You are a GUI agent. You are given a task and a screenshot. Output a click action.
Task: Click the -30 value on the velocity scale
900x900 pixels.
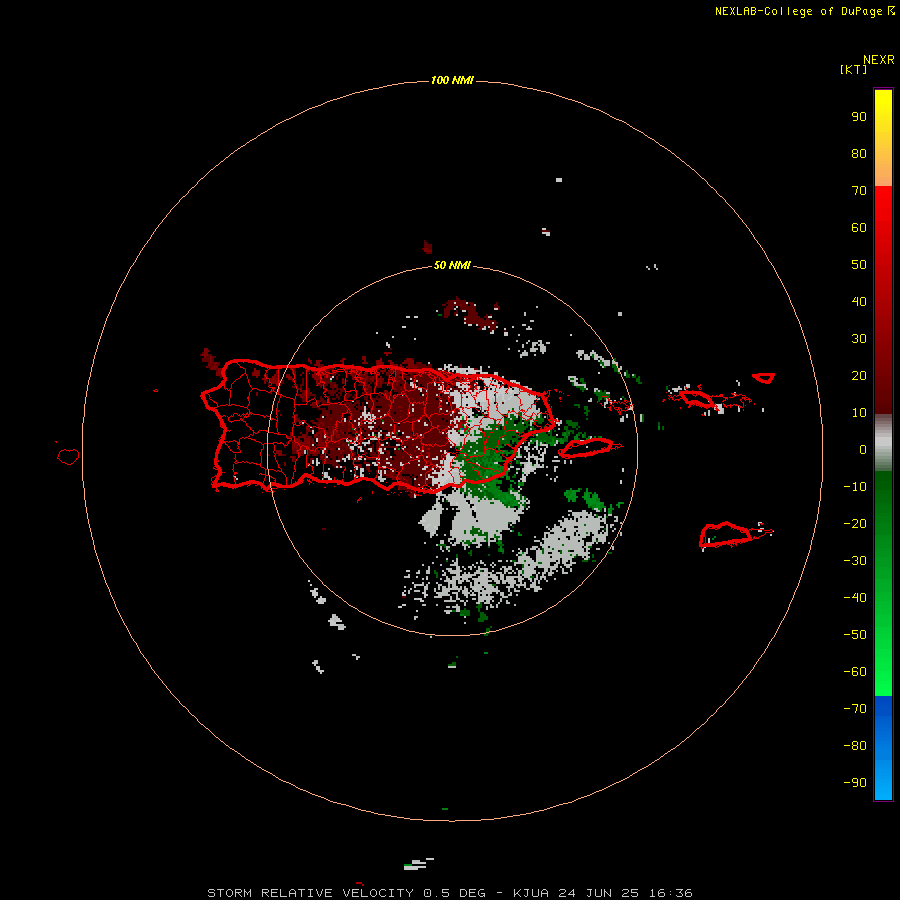(x=855, y=561)
